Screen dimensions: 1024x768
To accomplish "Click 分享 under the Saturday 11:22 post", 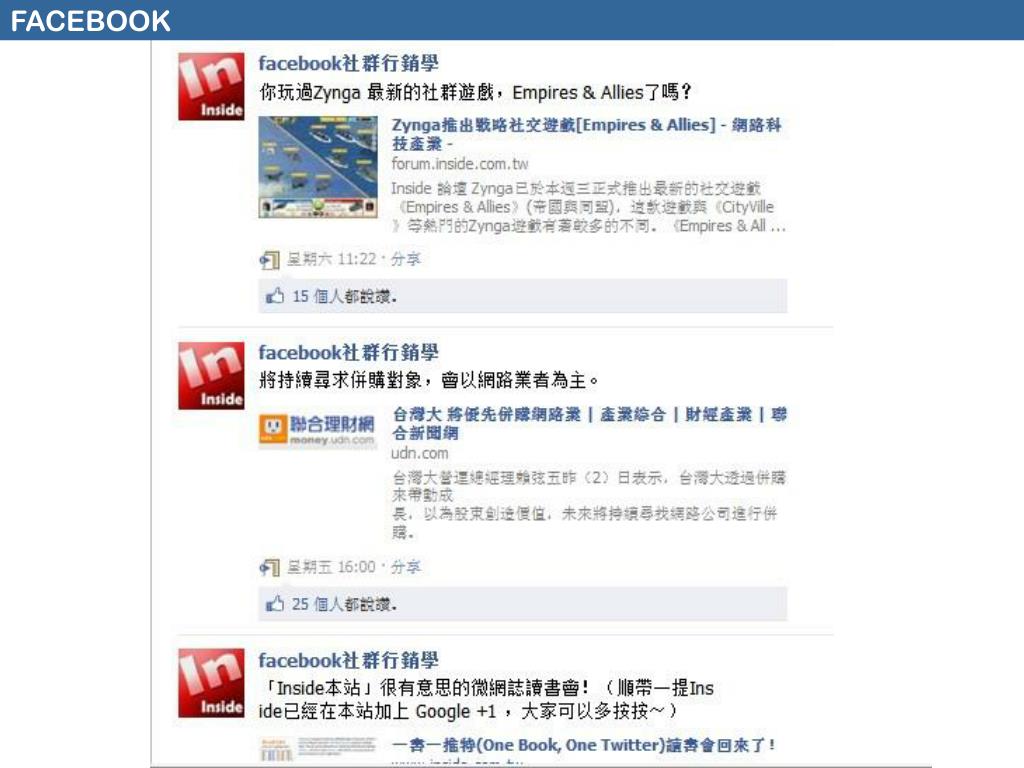I will 406,259.
